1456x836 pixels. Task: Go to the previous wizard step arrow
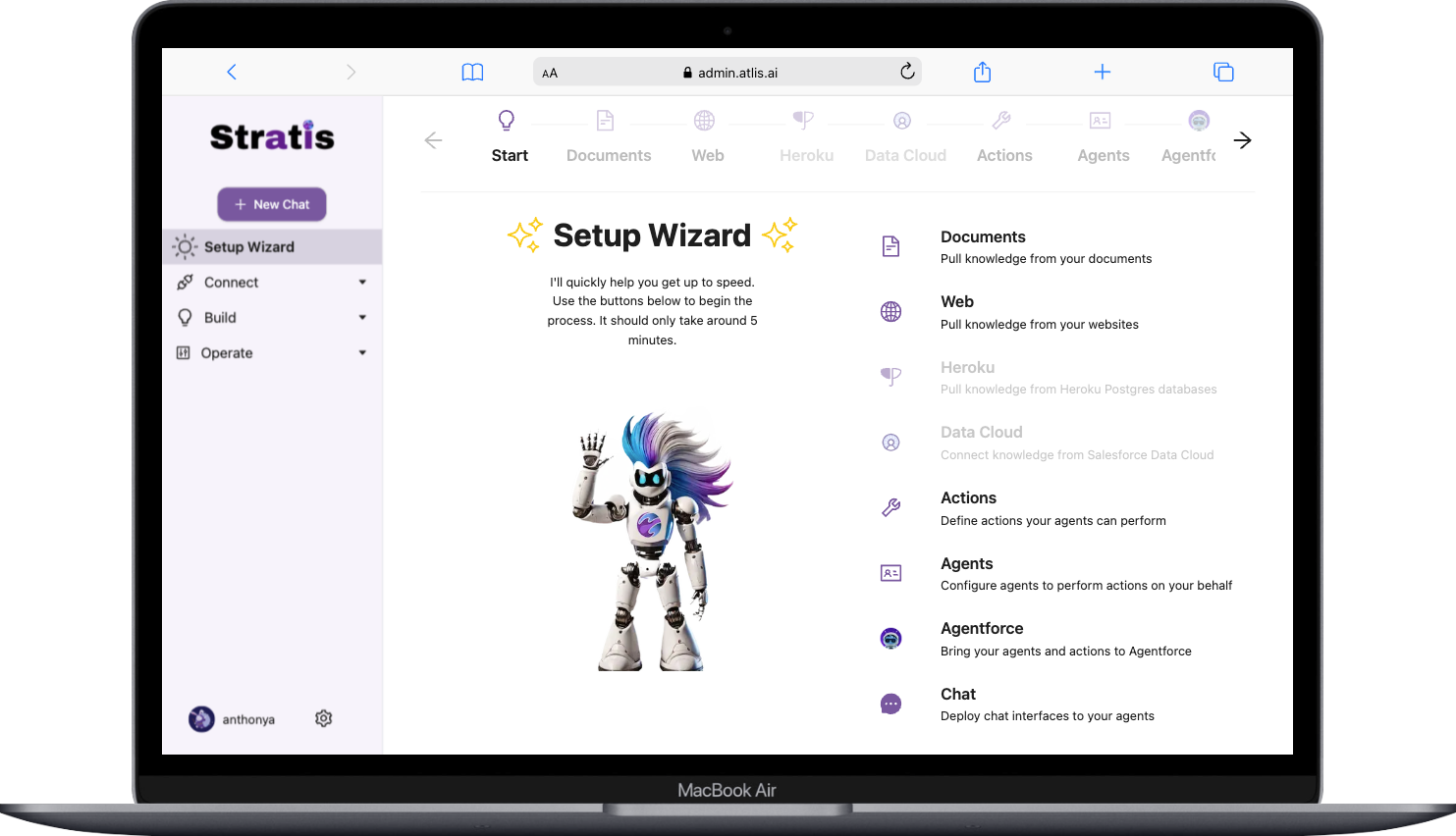(433, 140)
